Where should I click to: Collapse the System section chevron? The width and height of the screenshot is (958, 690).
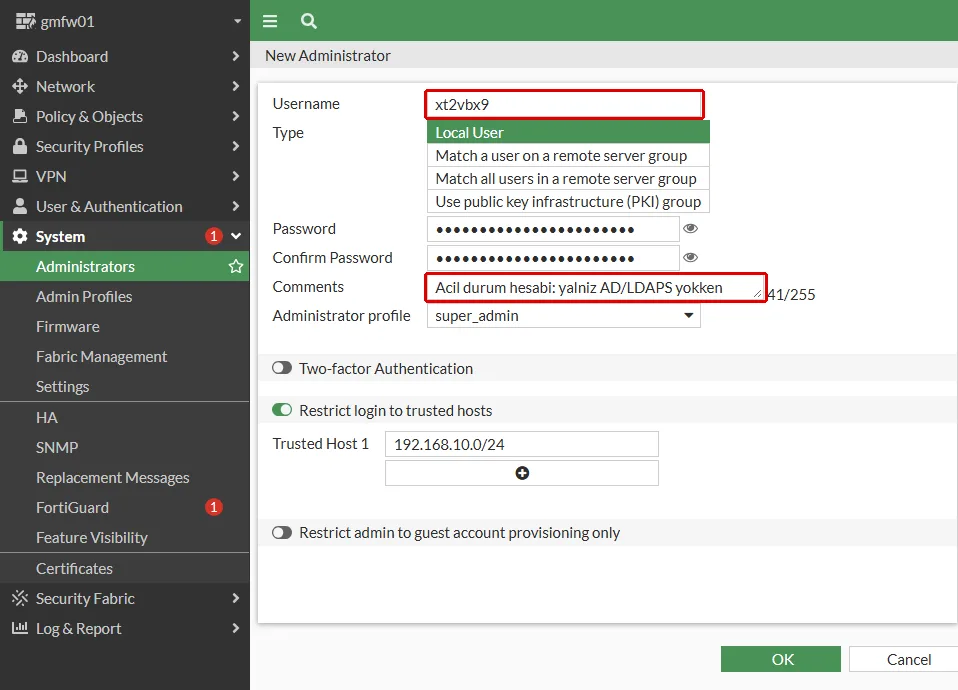[x=236, y=237]
